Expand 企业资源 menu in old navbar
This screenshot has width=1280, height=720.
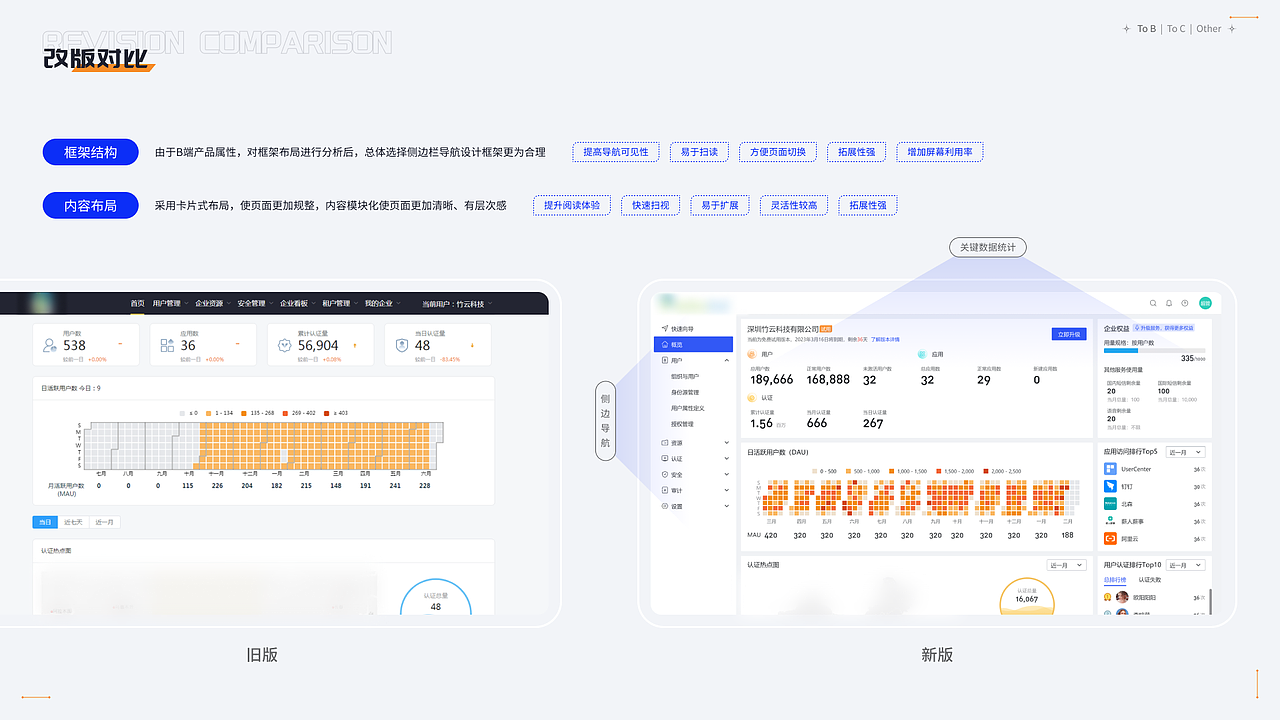pyautogui.click(x=213, y=303)
